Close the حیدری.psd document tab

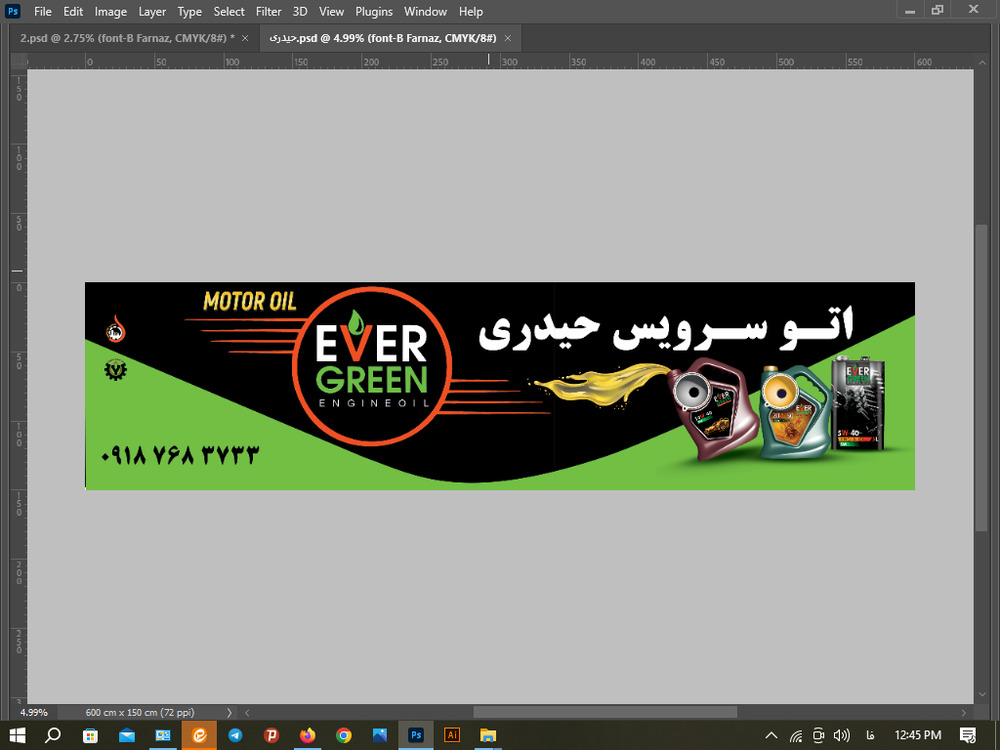(508, 38)
